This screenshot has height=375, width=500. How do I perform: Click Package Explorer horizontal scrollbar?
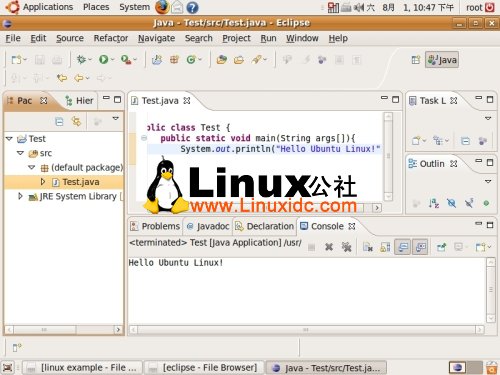pos(63,330)
